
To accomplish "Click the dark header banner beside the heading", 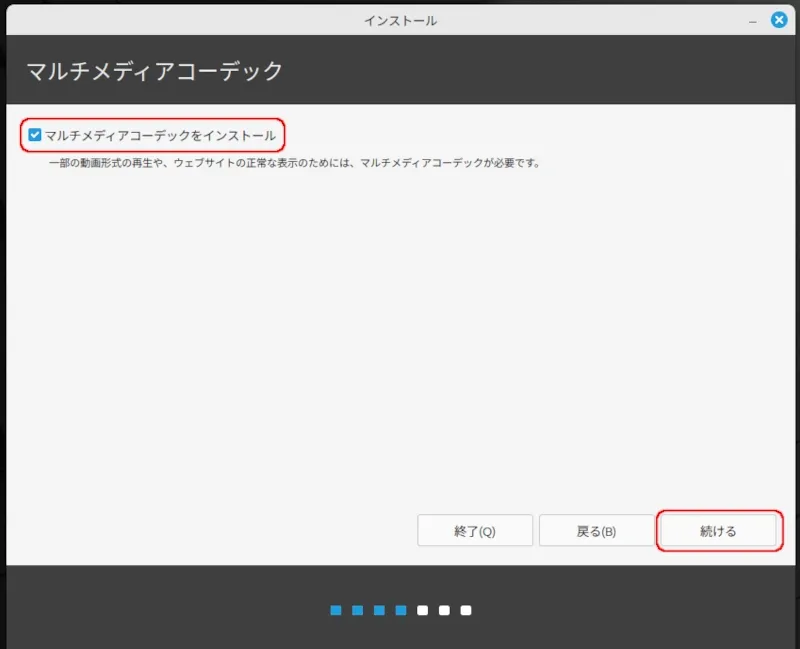I will point(550,71).
